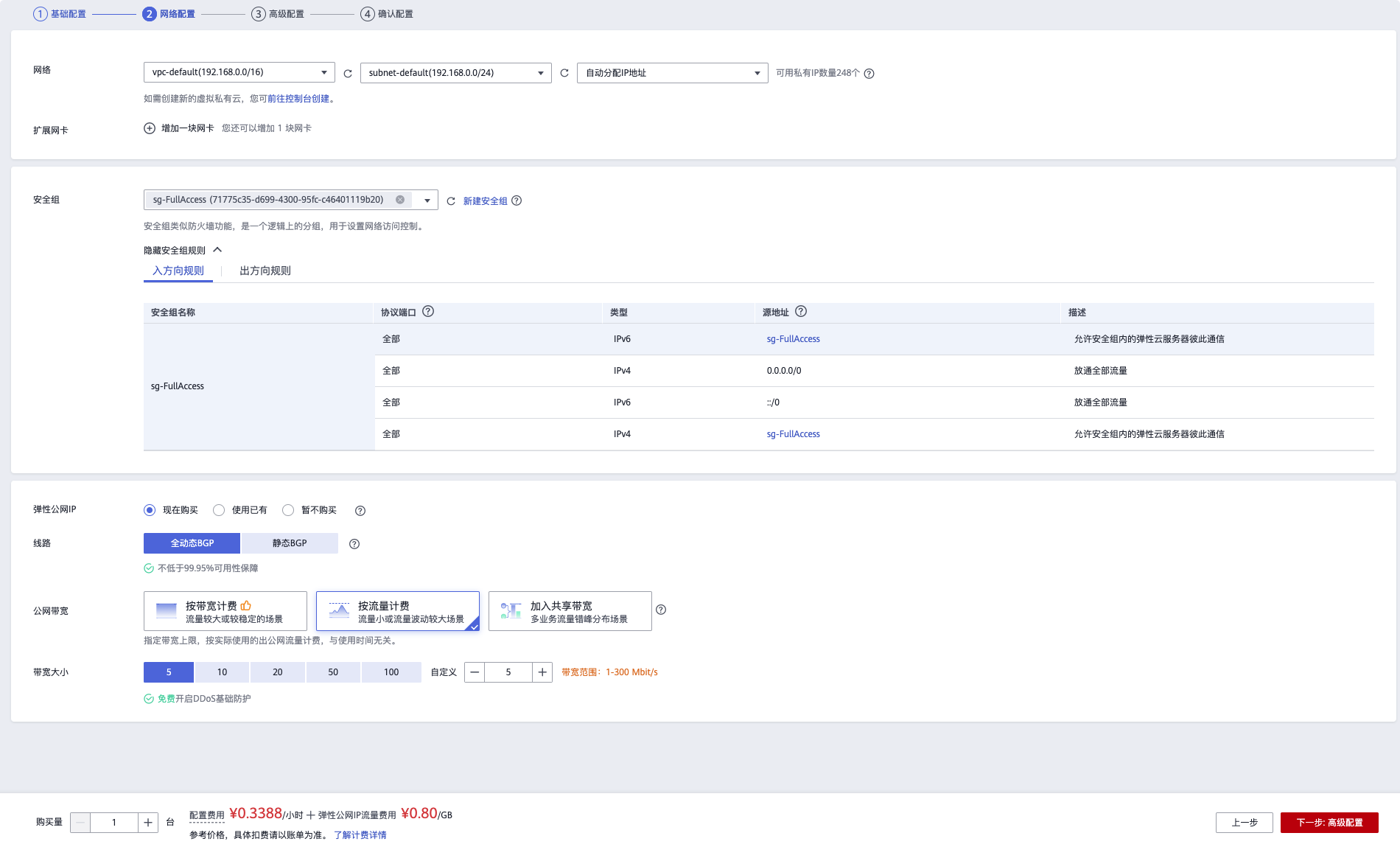Decrease purchase quantity
Viewport: 1400px width, 847px height.
(x=80, y=823)
